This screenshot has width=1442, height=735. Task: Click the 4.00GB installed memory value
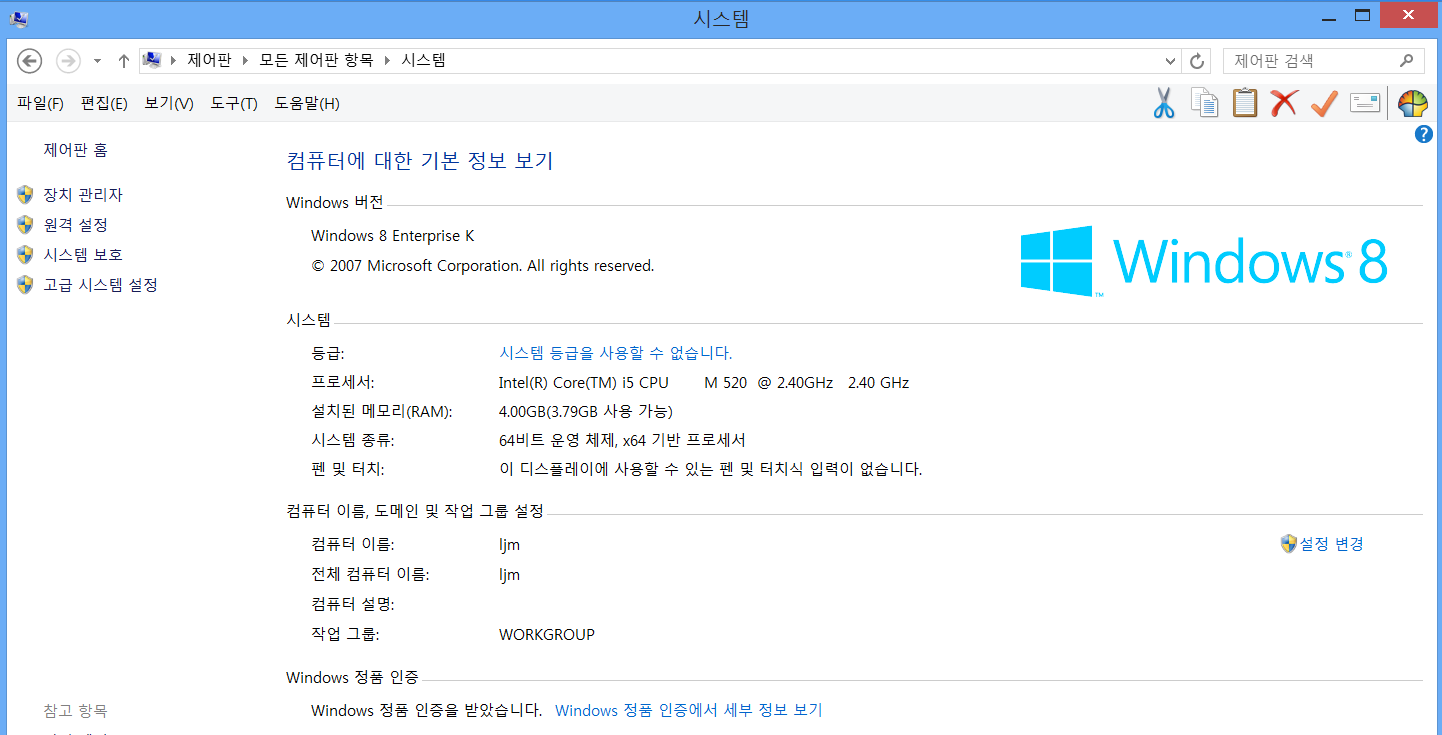tap(586, 411)
